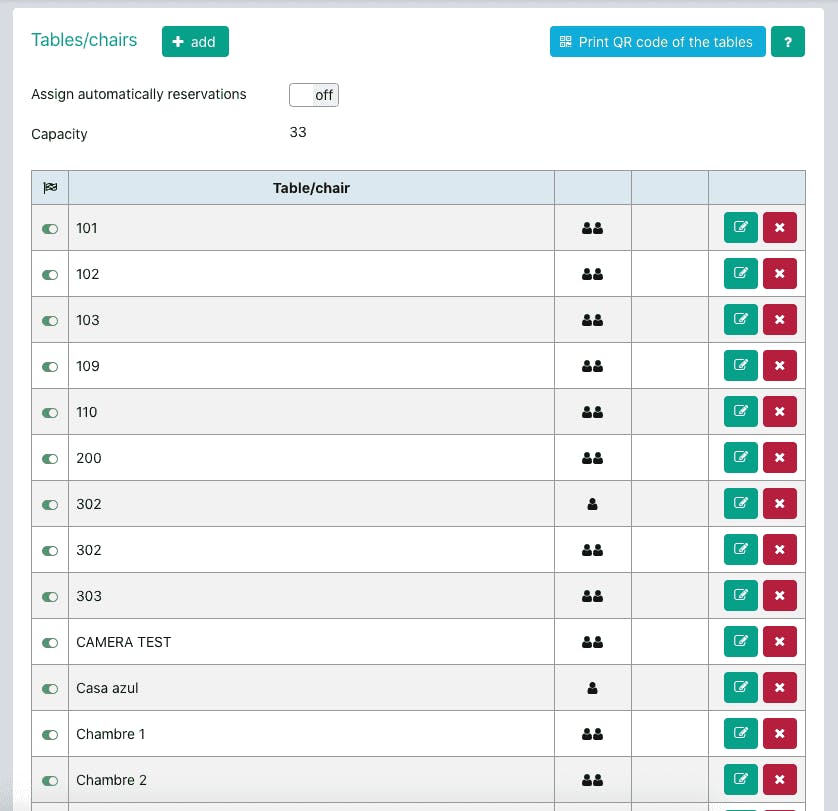Image resolution: width=838 pixels, height=811 pixels.
Task: Toggle Assign automatically reservations switch
Action: pos(314,95)
